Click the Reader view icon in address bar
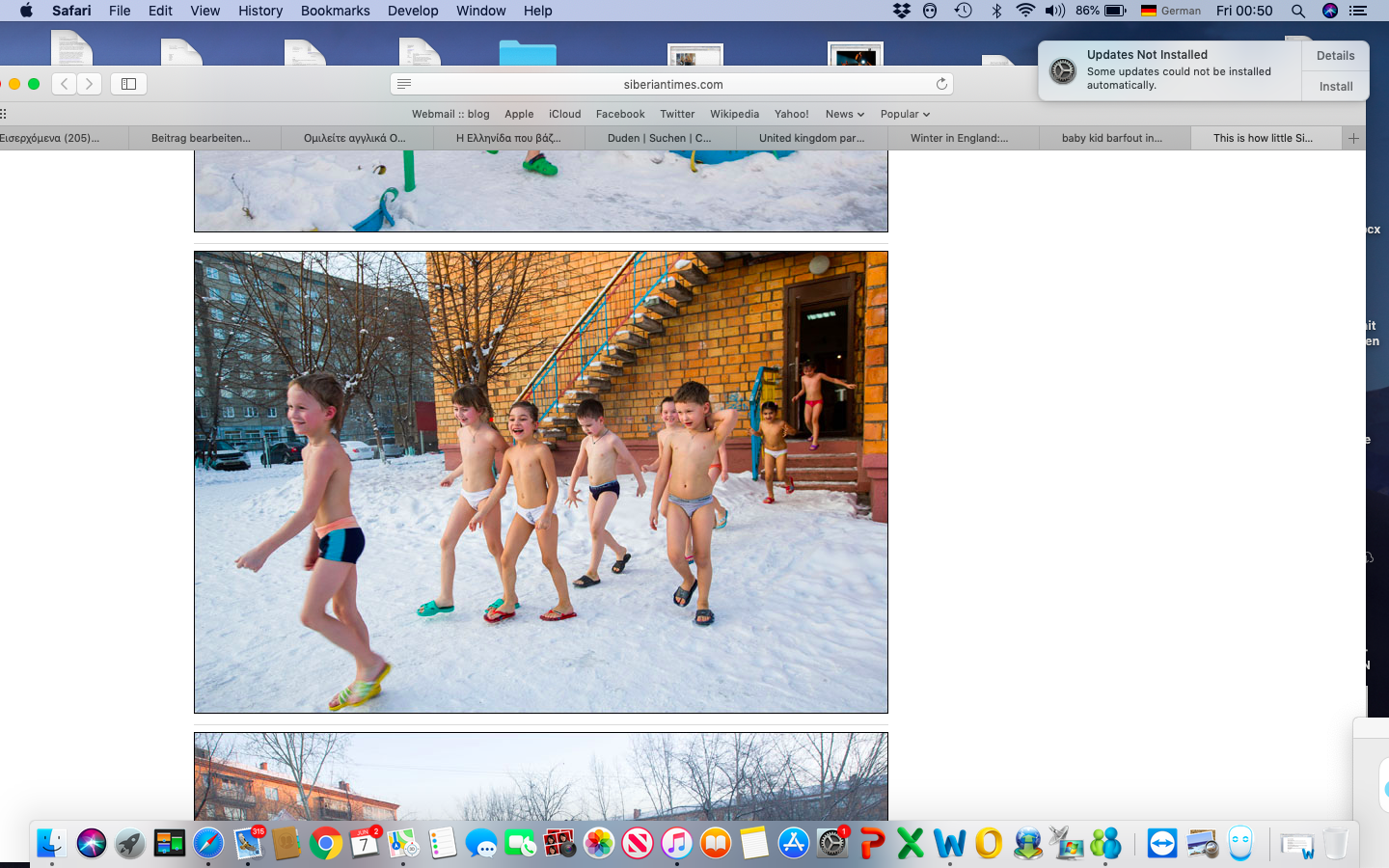 [x=404, y=84]
